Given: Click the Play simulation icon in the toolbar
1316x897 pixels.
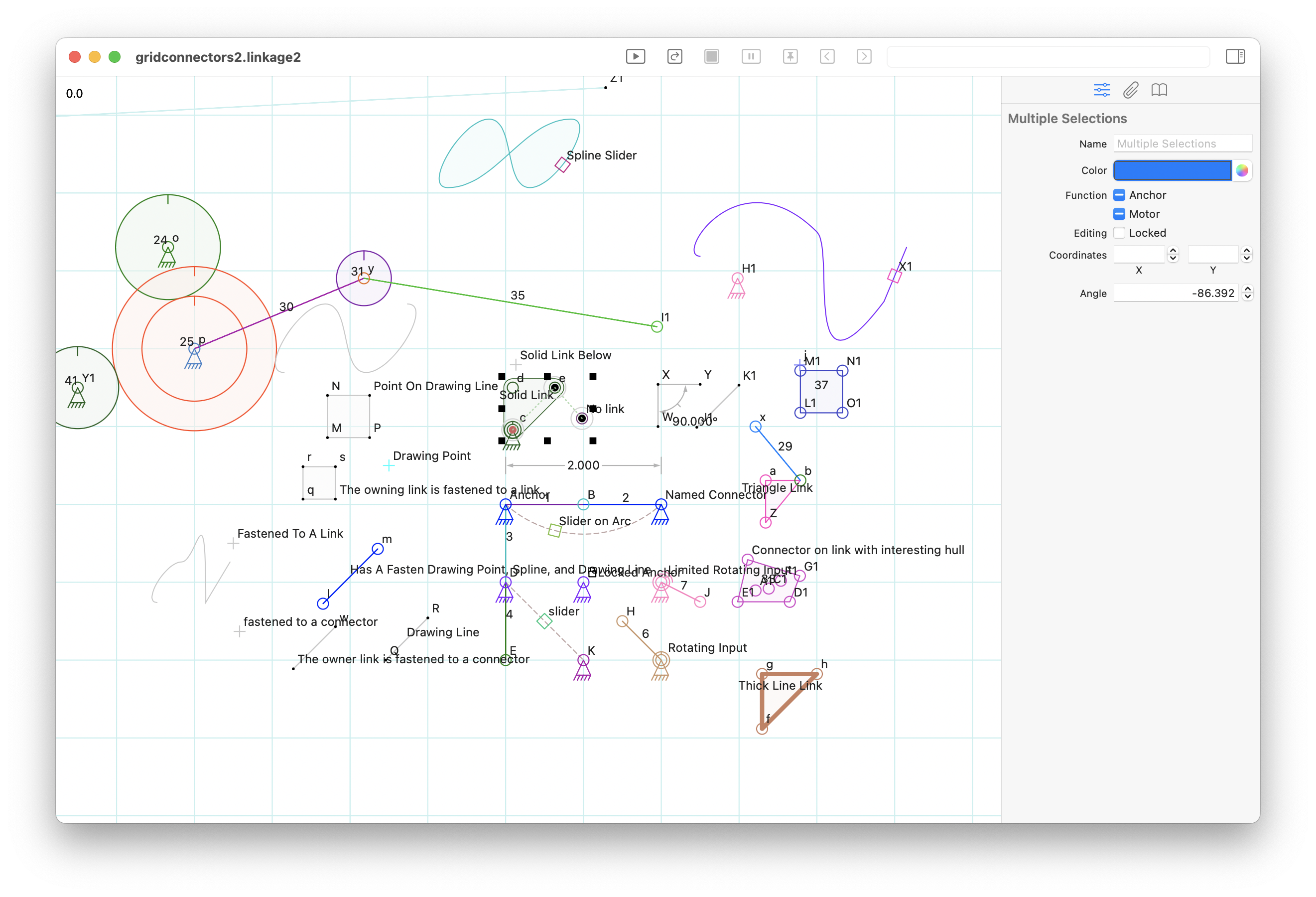Looking at the screenshot, I should 636,57.
